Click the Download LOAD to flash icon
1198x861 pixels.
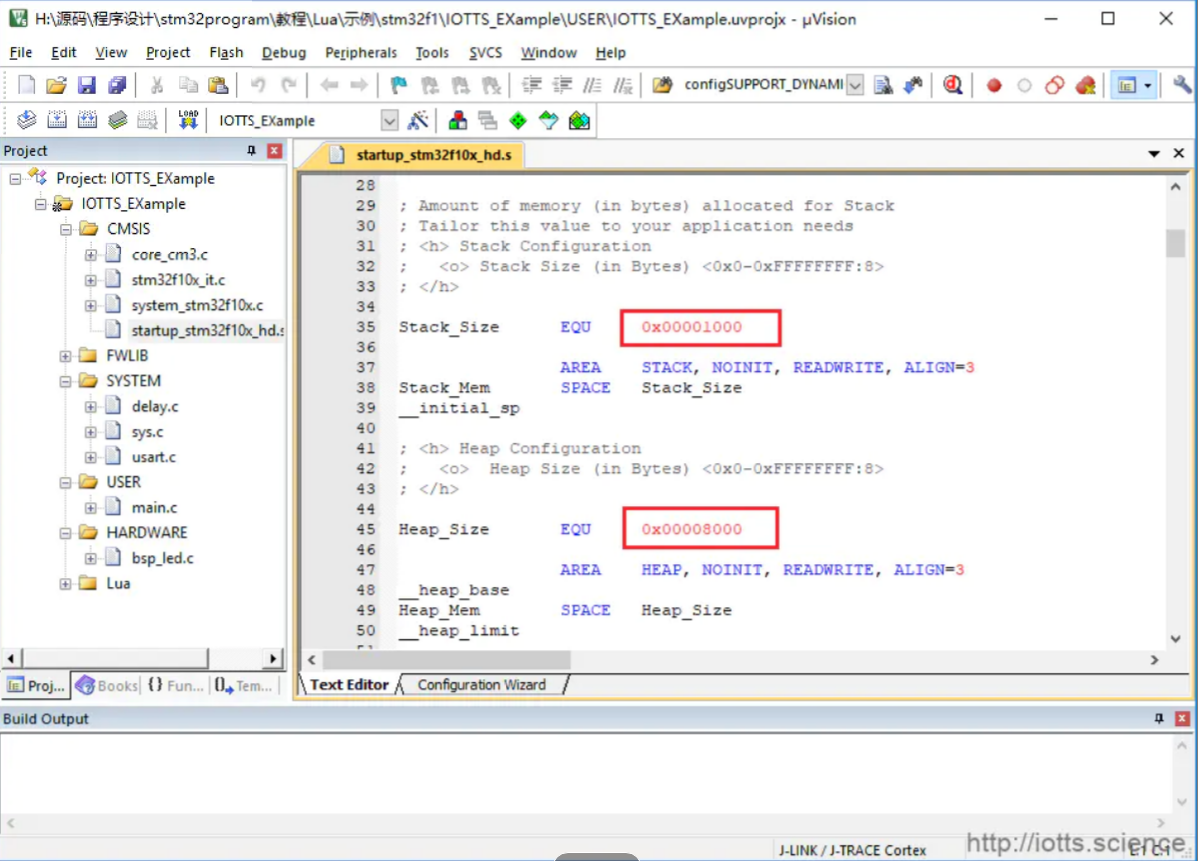188,121
